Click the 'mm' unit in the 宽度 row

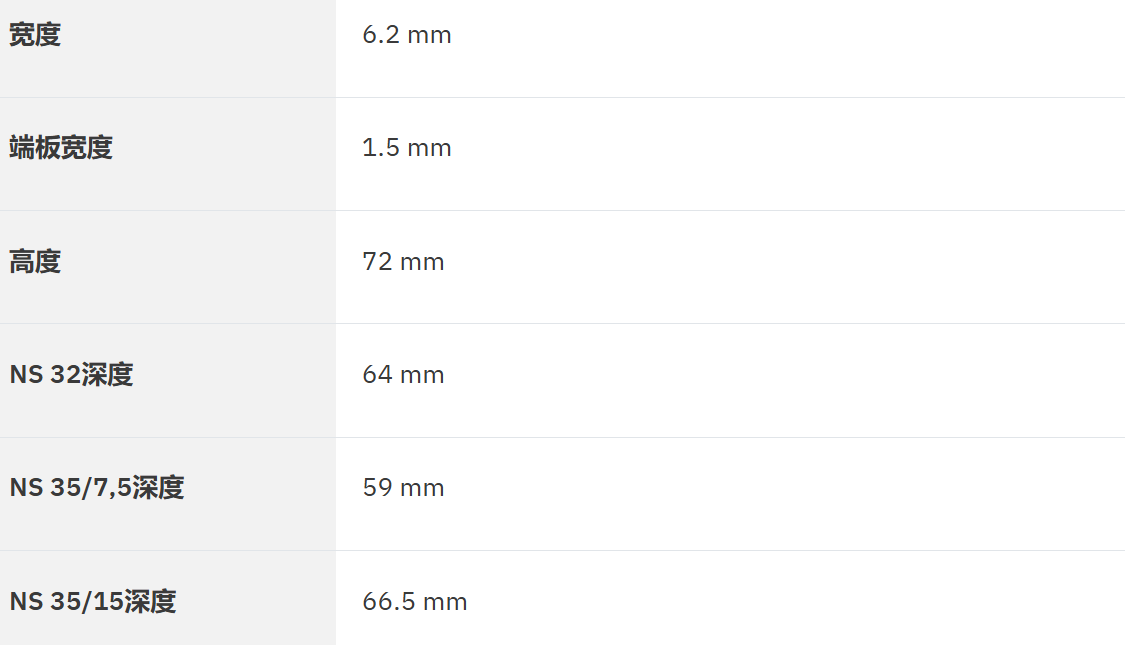coord(429,36)
